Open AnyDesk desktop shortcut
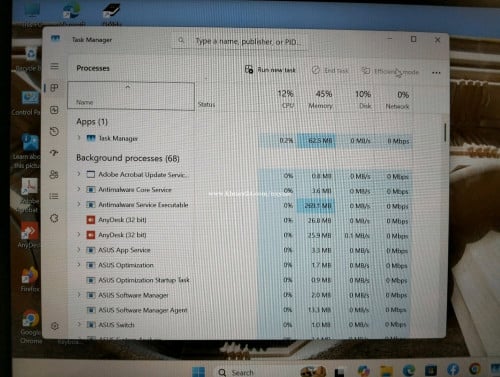Image resolution: width=500 pixels, height=377 pixels. pyautogui.click(x=29, y=235)
